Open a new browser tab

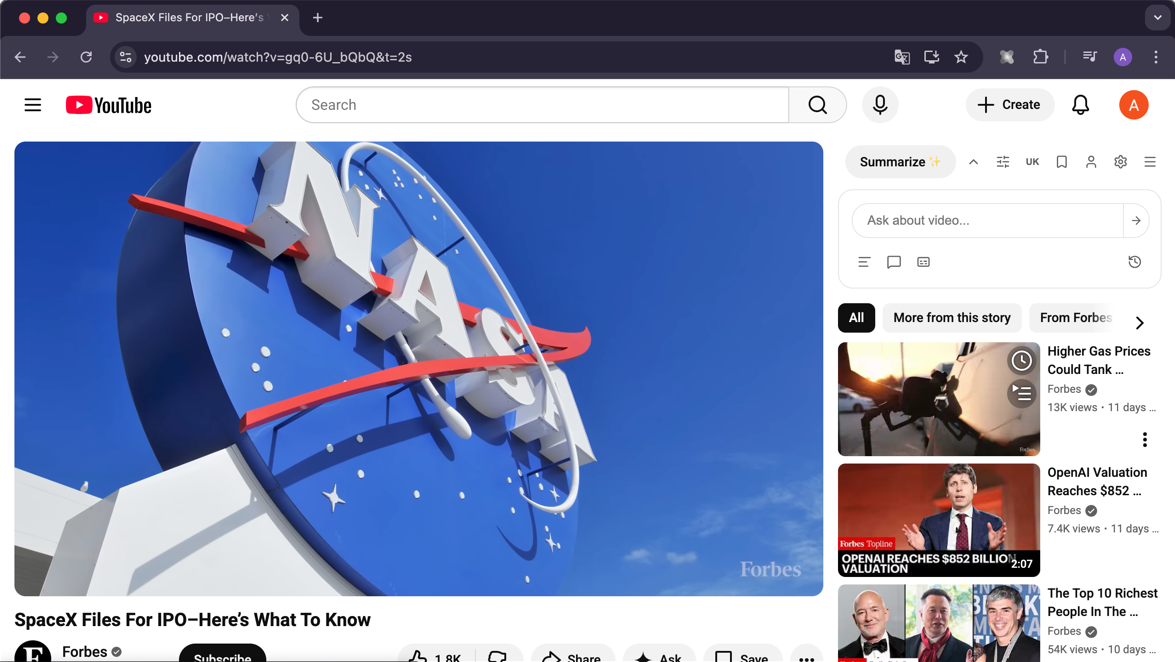318,17
